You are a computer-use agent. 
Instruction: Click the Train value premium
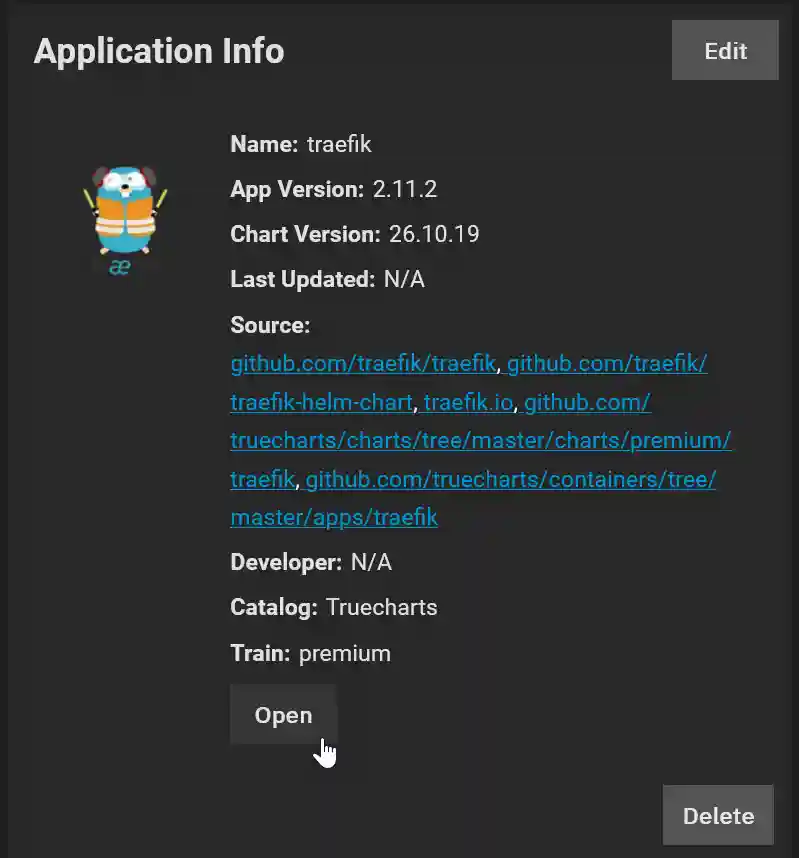tap(344, 653)
